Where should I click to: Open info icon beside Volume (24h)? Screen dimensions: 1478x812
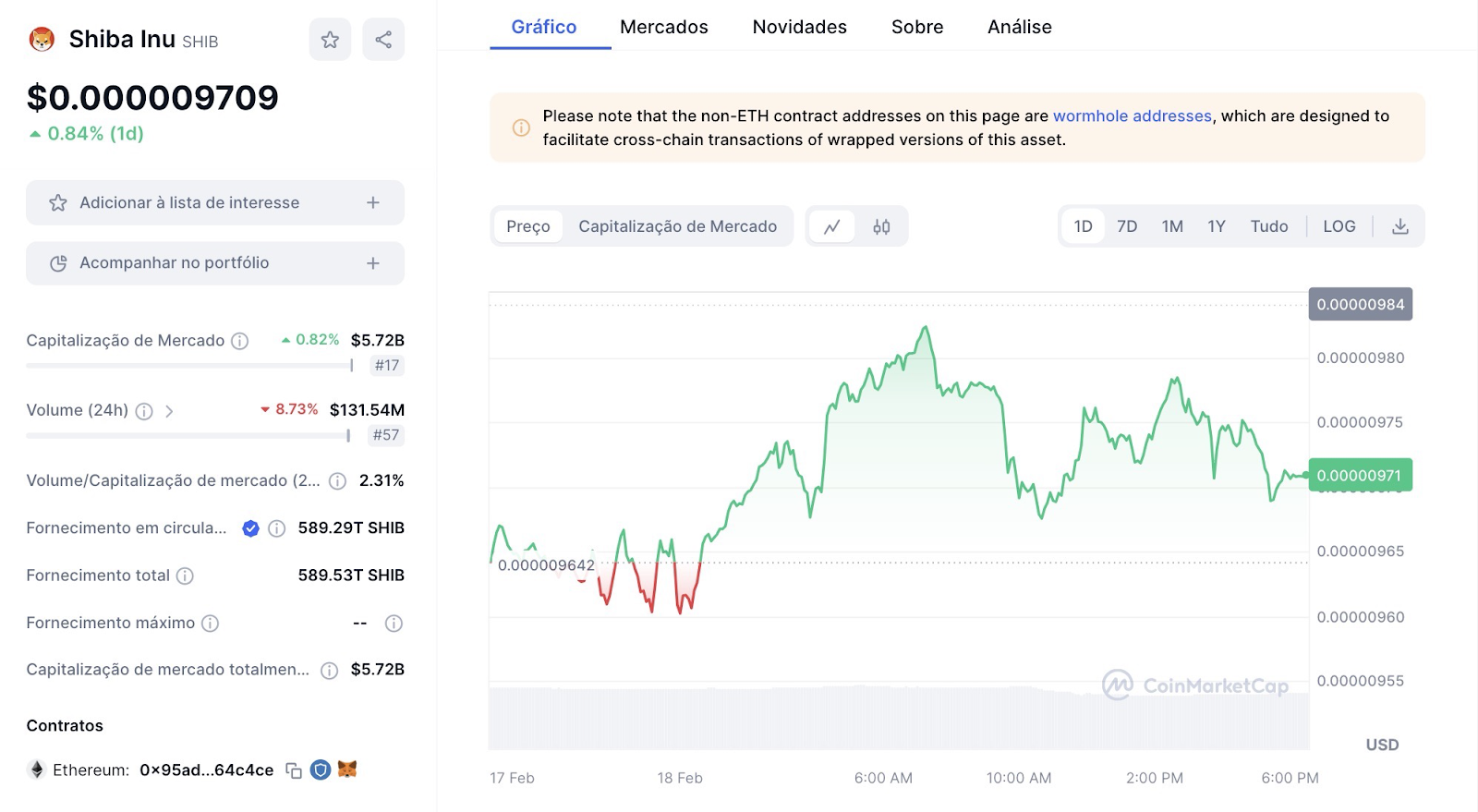[144, 411]
